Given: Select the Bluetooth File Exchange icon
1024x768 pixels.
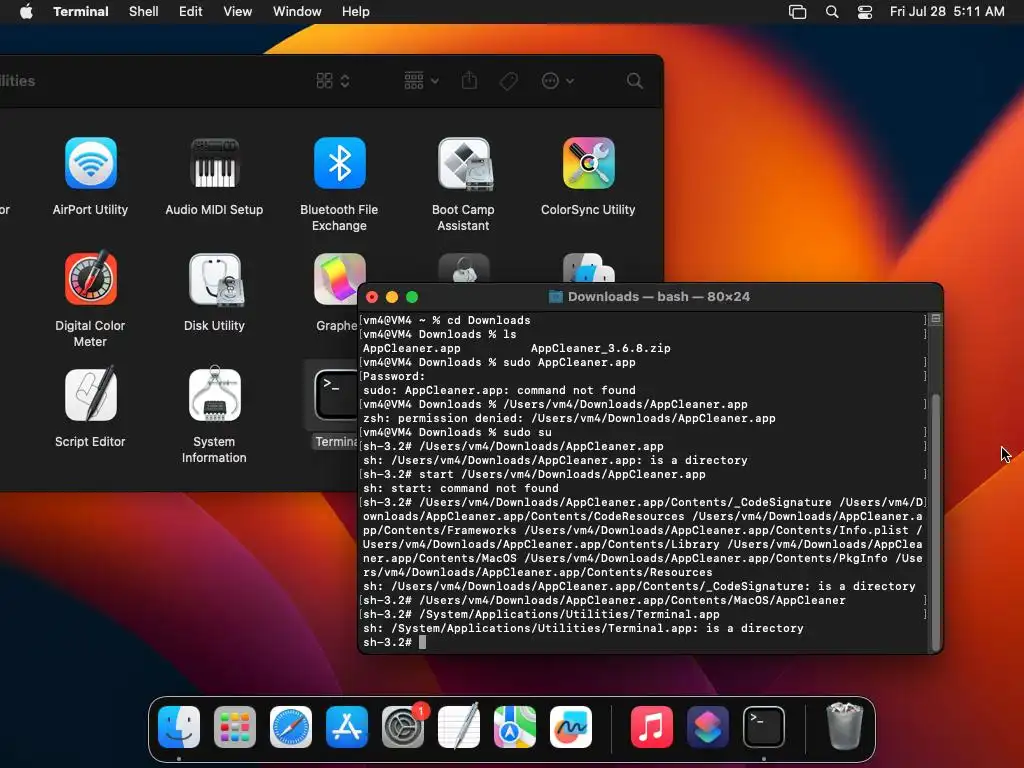Looking at the screenshot, I should pos(340,163).
